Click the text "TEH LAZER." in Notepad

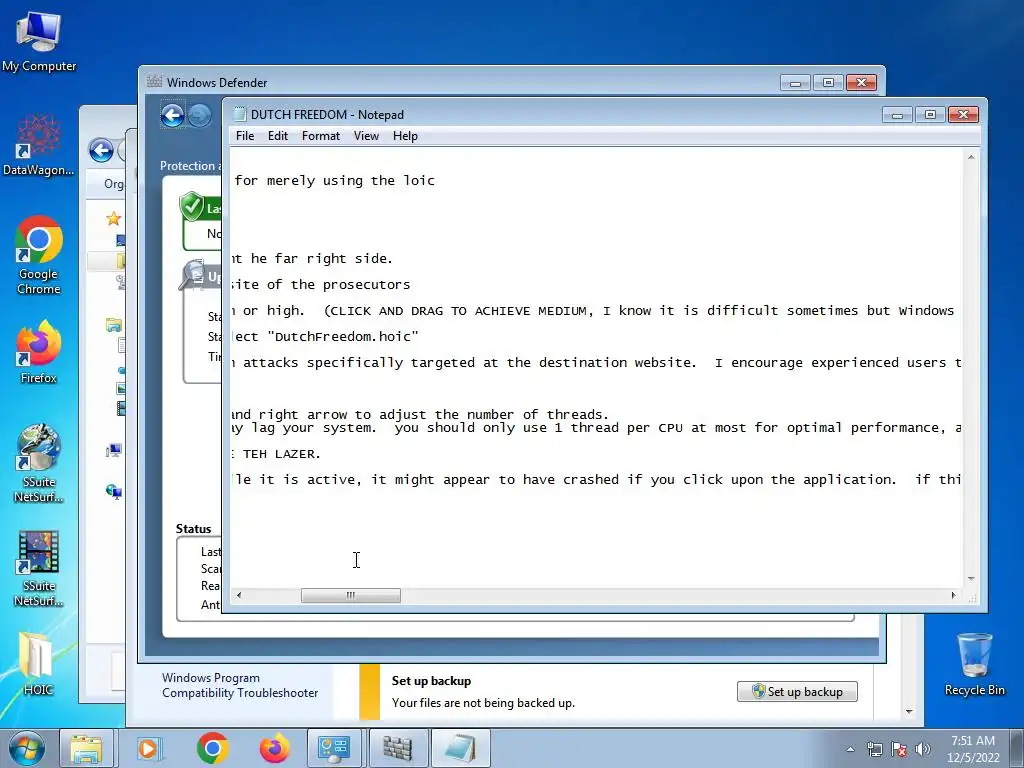pos(281,454)
